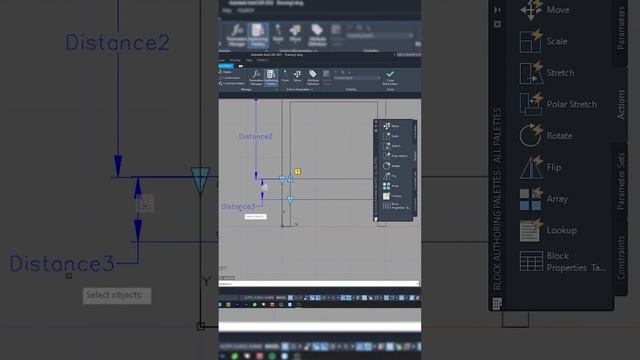Click the command line input field
Viewport: 640px width, 360px height.
(x=319, y=283)
